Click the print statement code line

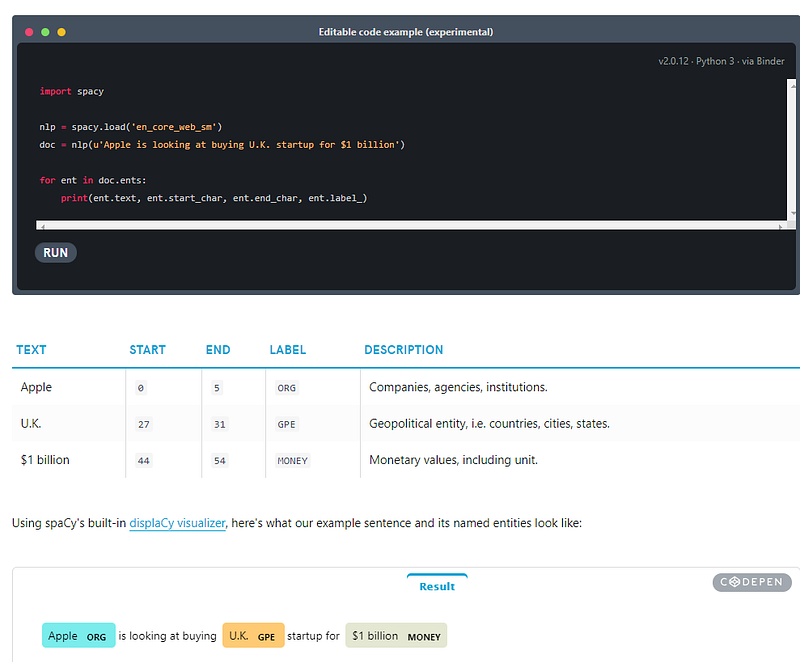pos(213,198)
